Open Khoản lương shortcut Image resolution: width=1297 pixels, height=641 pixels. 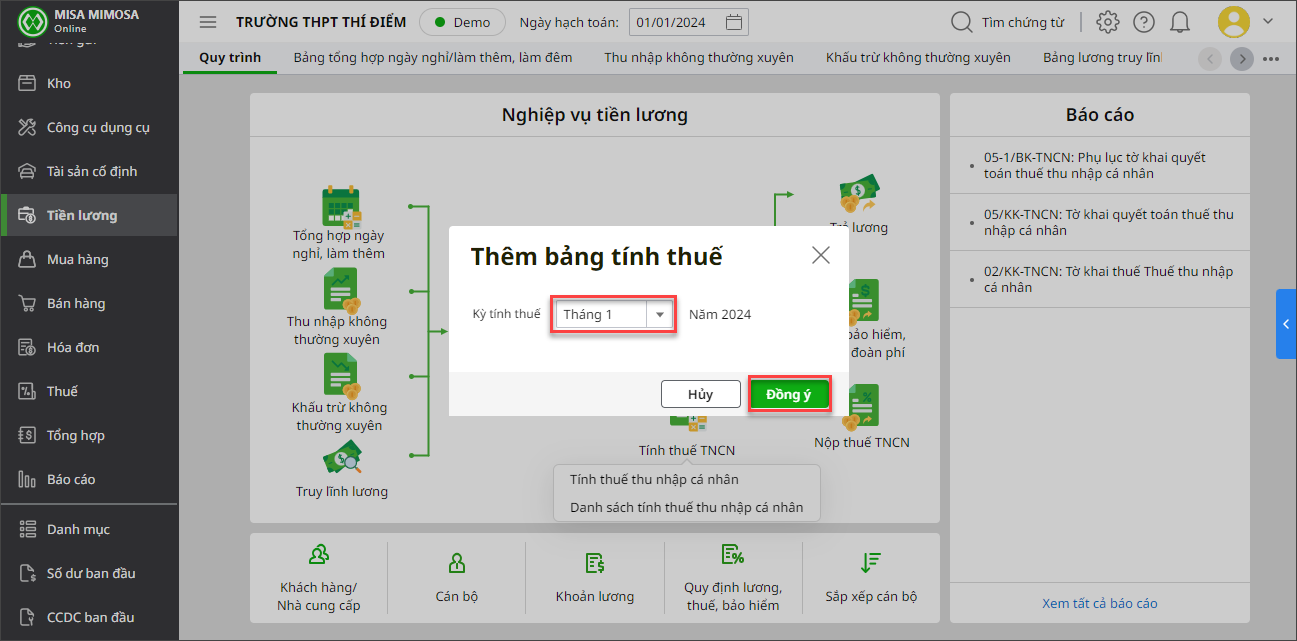(595, 578)
